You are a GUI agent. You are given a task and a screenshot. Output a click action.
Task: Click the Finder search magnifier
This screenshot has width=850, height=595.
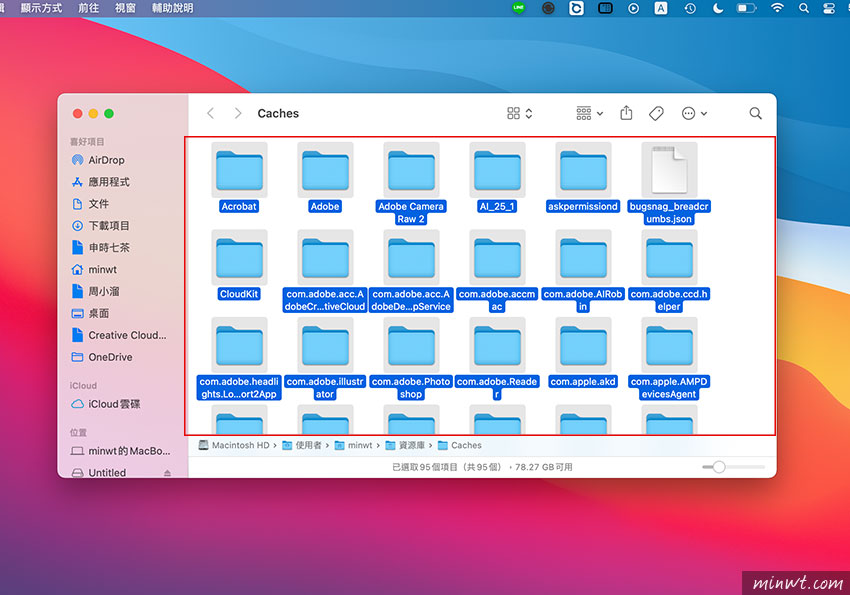click(x=755, y=113)
